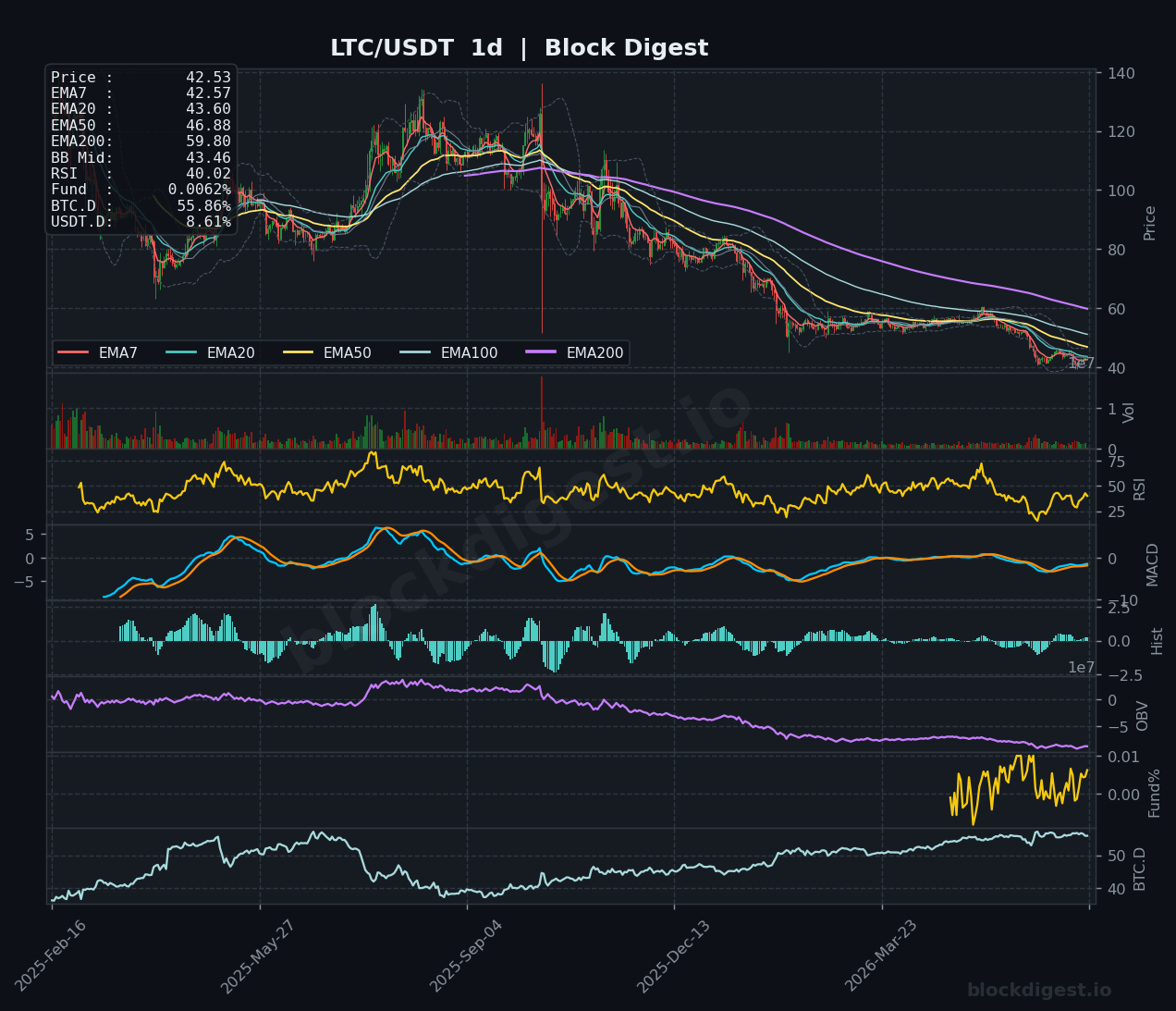This screenshot has height=1011, width=1176.
Task: Click the 2025-Feb-16 date axis label
Action: (52, 956)
